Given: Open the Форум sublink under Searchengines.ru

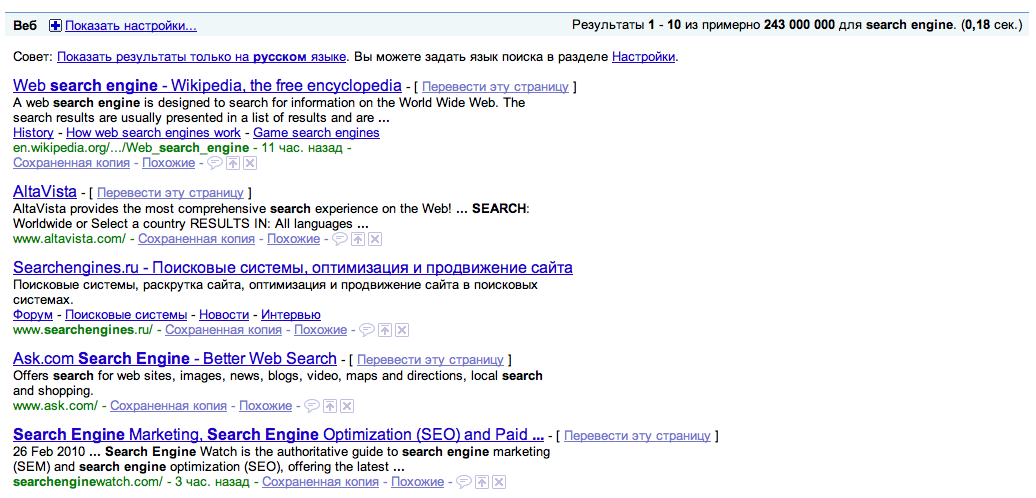Looking at the screenshot, I should [33, 315].
